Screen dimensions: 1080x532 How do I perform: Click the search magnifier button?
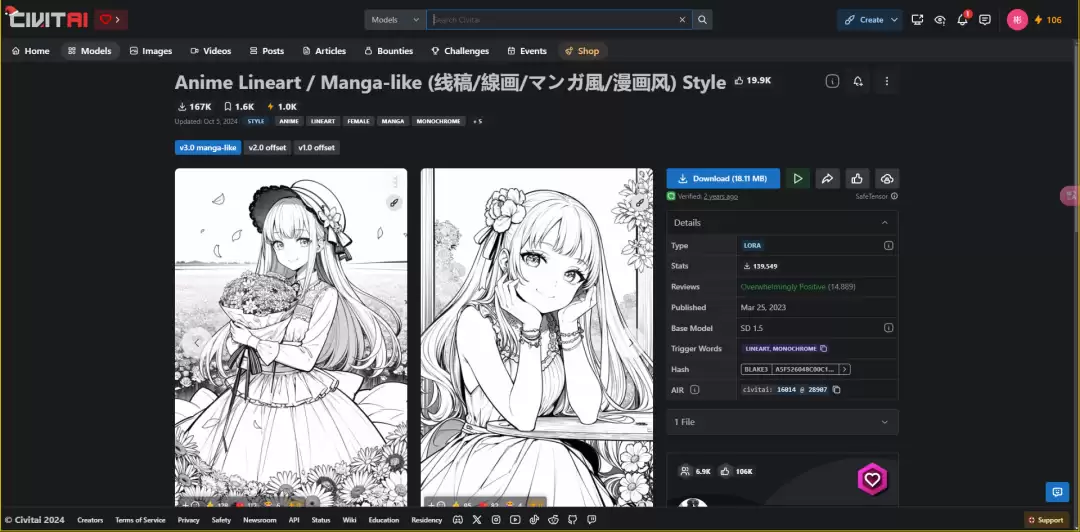pos(703,20)
